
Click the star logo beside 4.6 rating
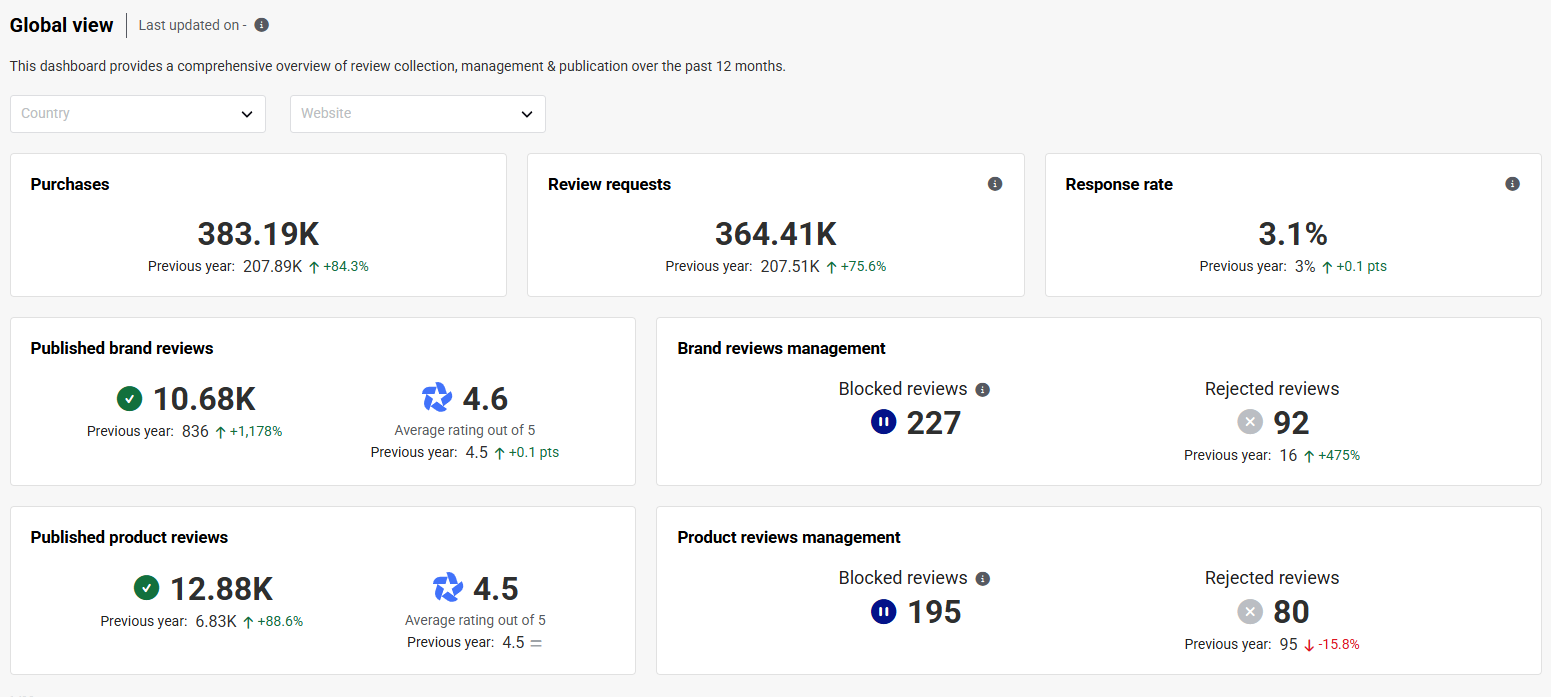click(437, 398)
